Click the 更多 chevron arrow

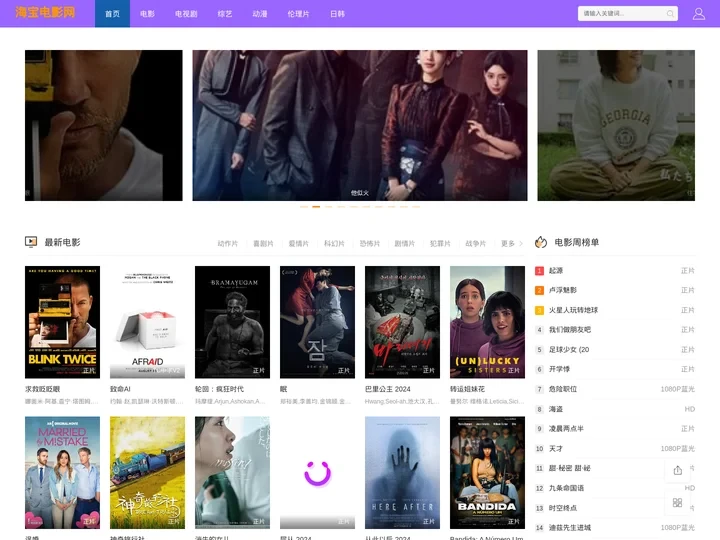pyautogui.click(x=521, y=243)
